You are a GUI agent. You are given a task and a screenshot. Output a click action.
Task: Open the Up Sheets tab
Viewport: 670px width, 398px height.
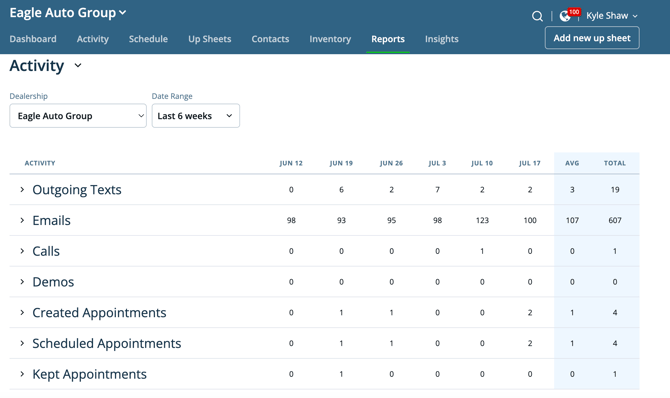coord(210,39)
